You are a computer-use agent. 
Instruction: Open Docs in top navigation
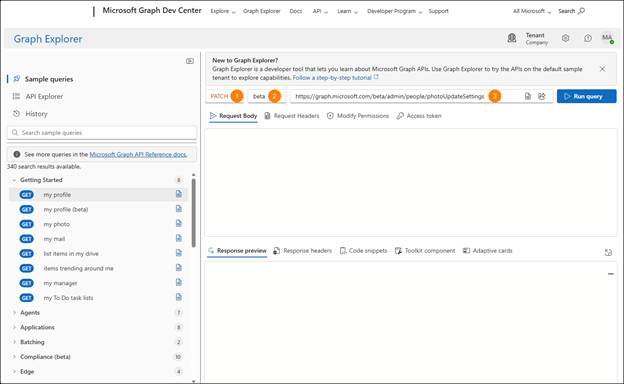(x=296, y=11)
